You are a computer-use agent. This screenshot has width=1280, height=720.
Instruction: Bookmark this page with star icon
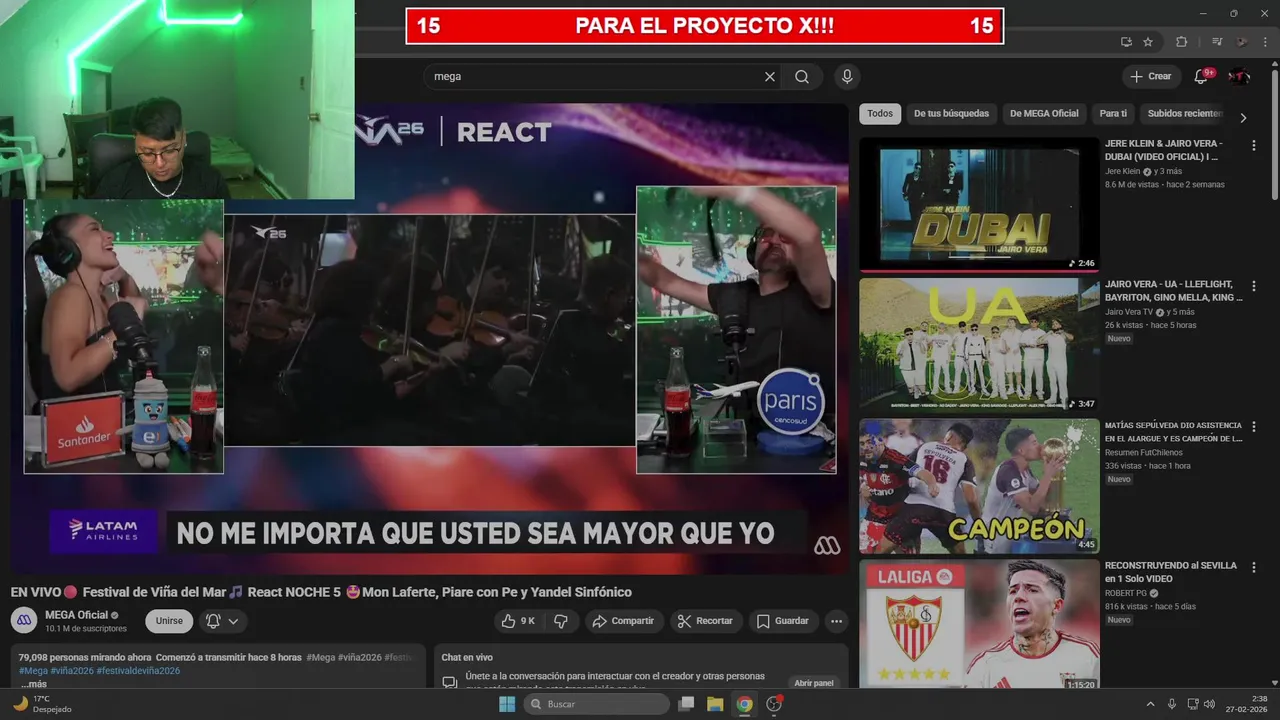1148,42
